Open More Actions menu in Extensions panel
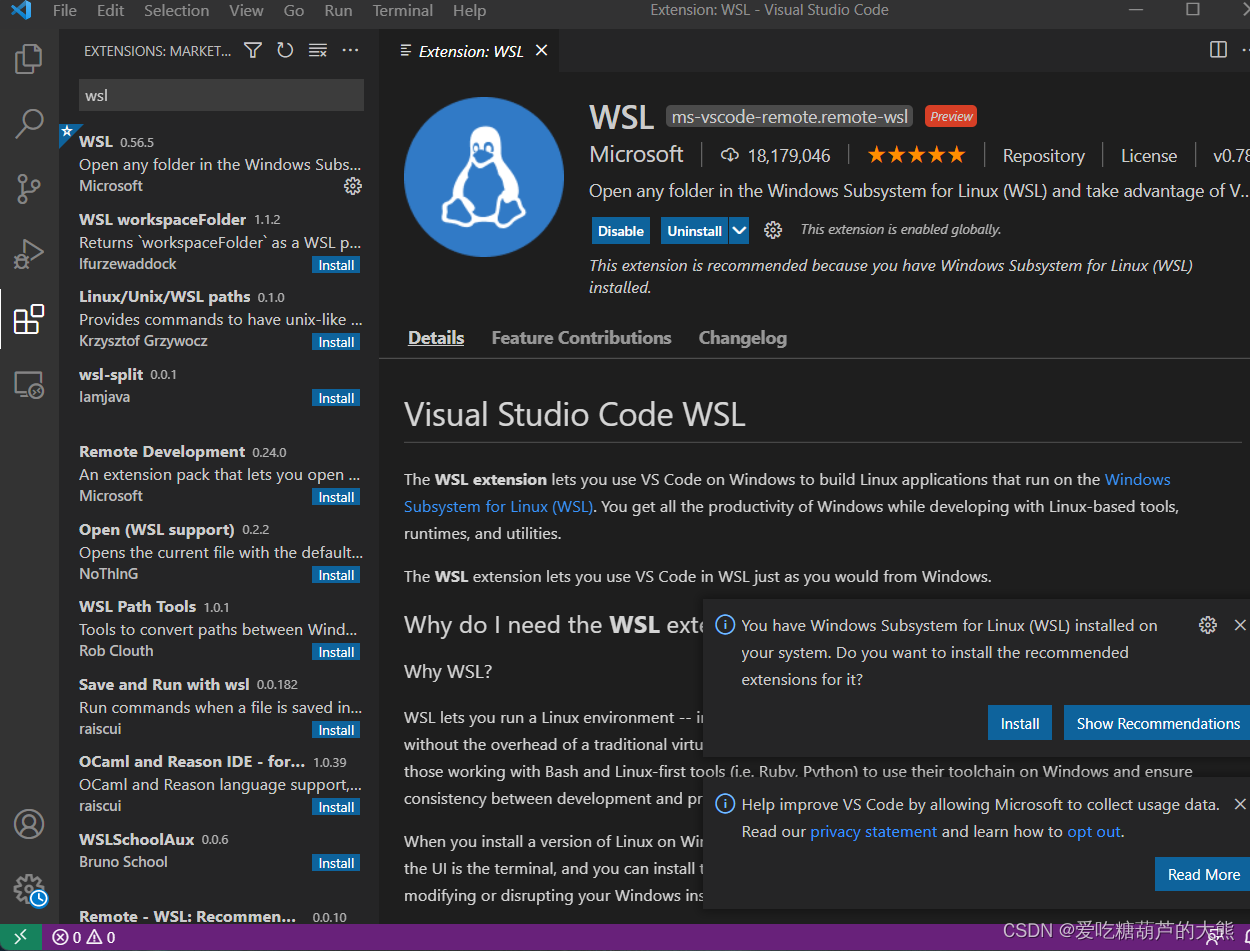Image resolution: width=1250 pixels, height=951 pixels. (350, 50)
